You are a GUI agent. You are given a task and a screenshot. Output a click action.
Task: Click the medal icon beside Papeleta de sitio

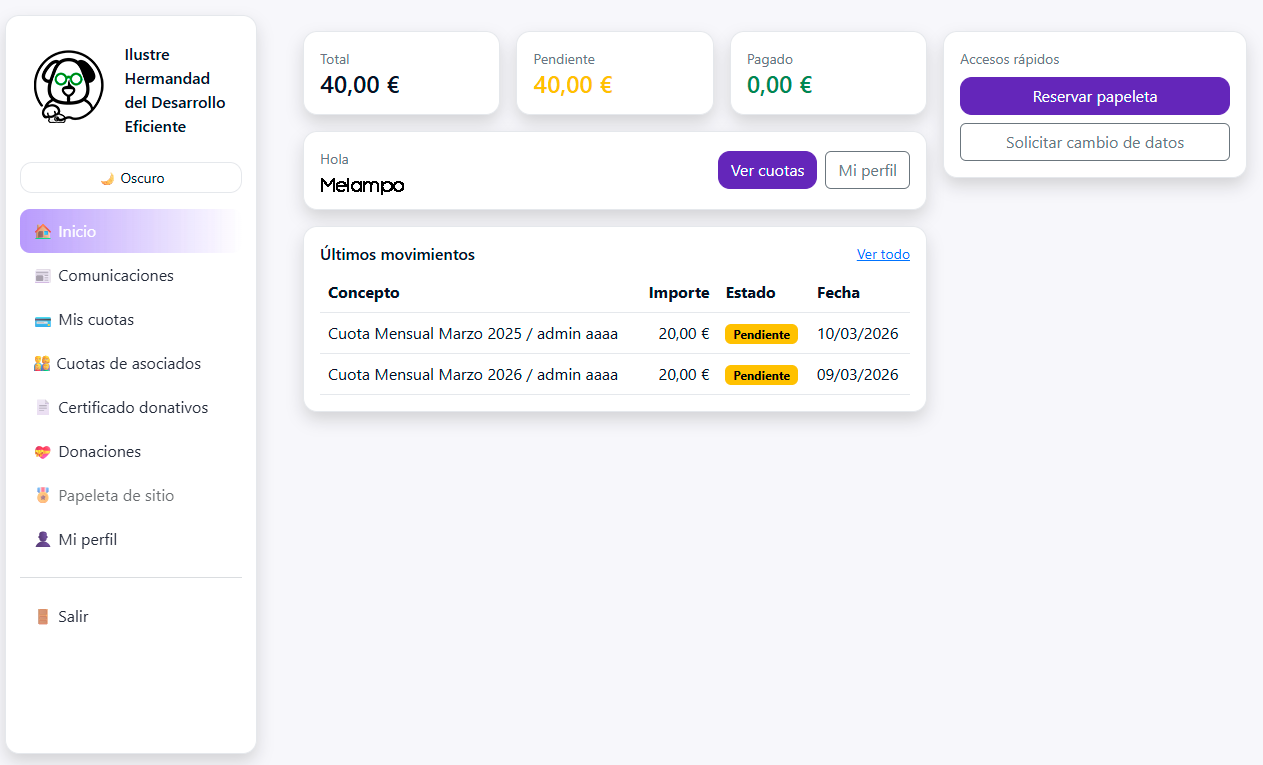[x=43, y=496]
